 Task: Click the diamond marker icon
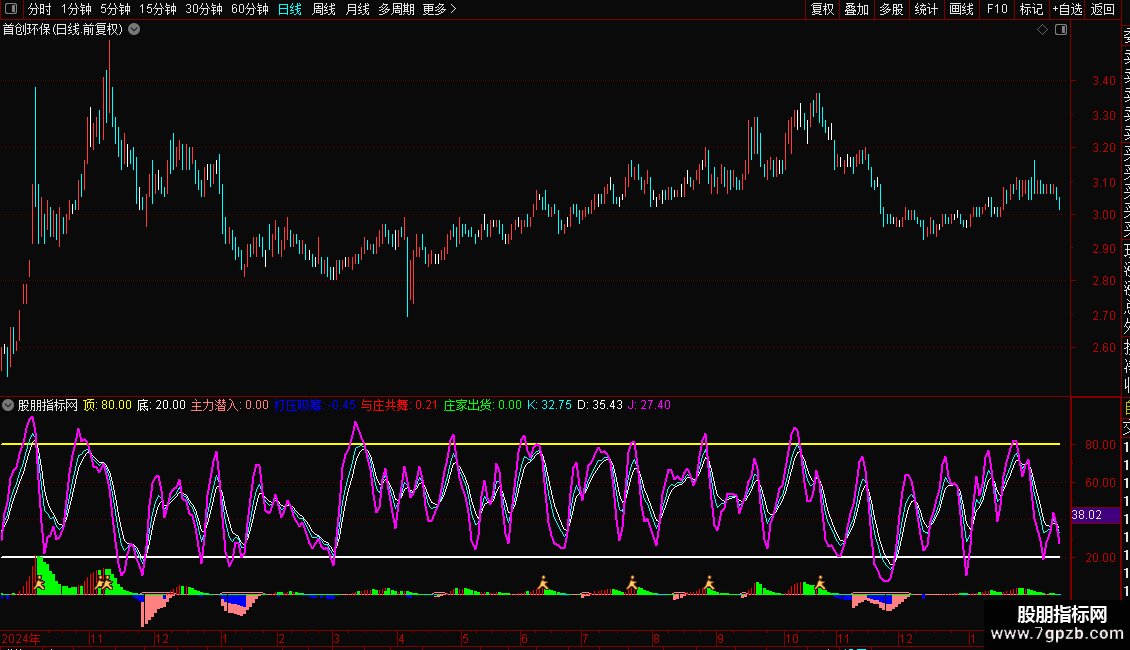pos(1042,30)
